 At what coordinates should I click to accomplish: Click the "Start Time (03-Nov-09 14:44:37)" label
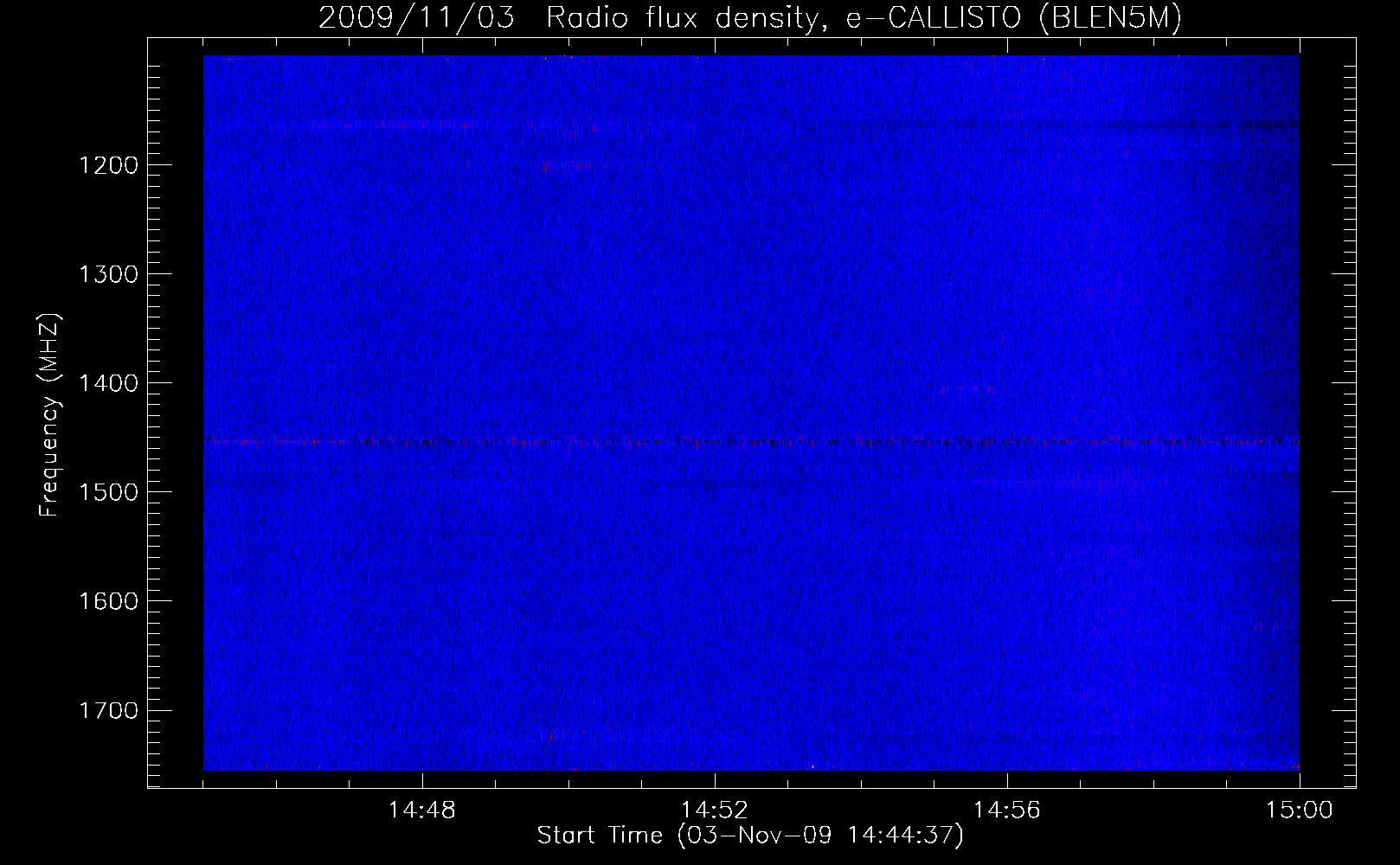[750, 836]
